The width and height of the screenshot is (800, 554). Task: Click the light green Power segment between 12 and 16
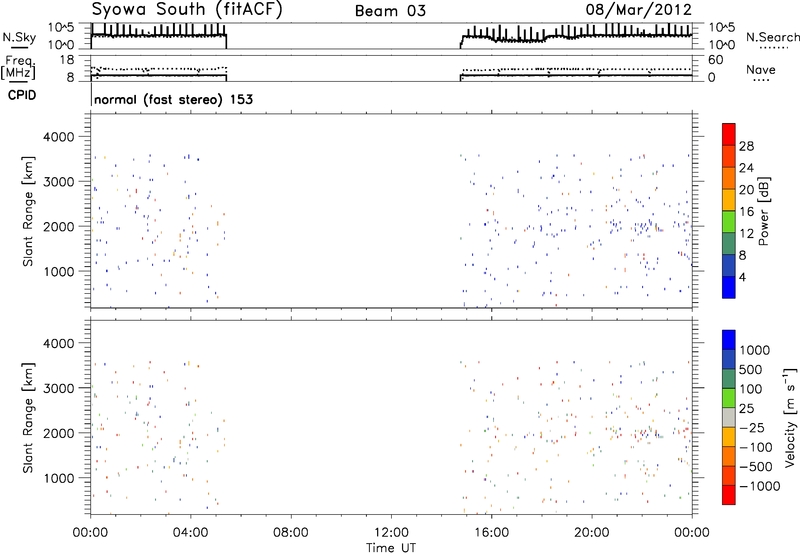click(x=729, y=221)
